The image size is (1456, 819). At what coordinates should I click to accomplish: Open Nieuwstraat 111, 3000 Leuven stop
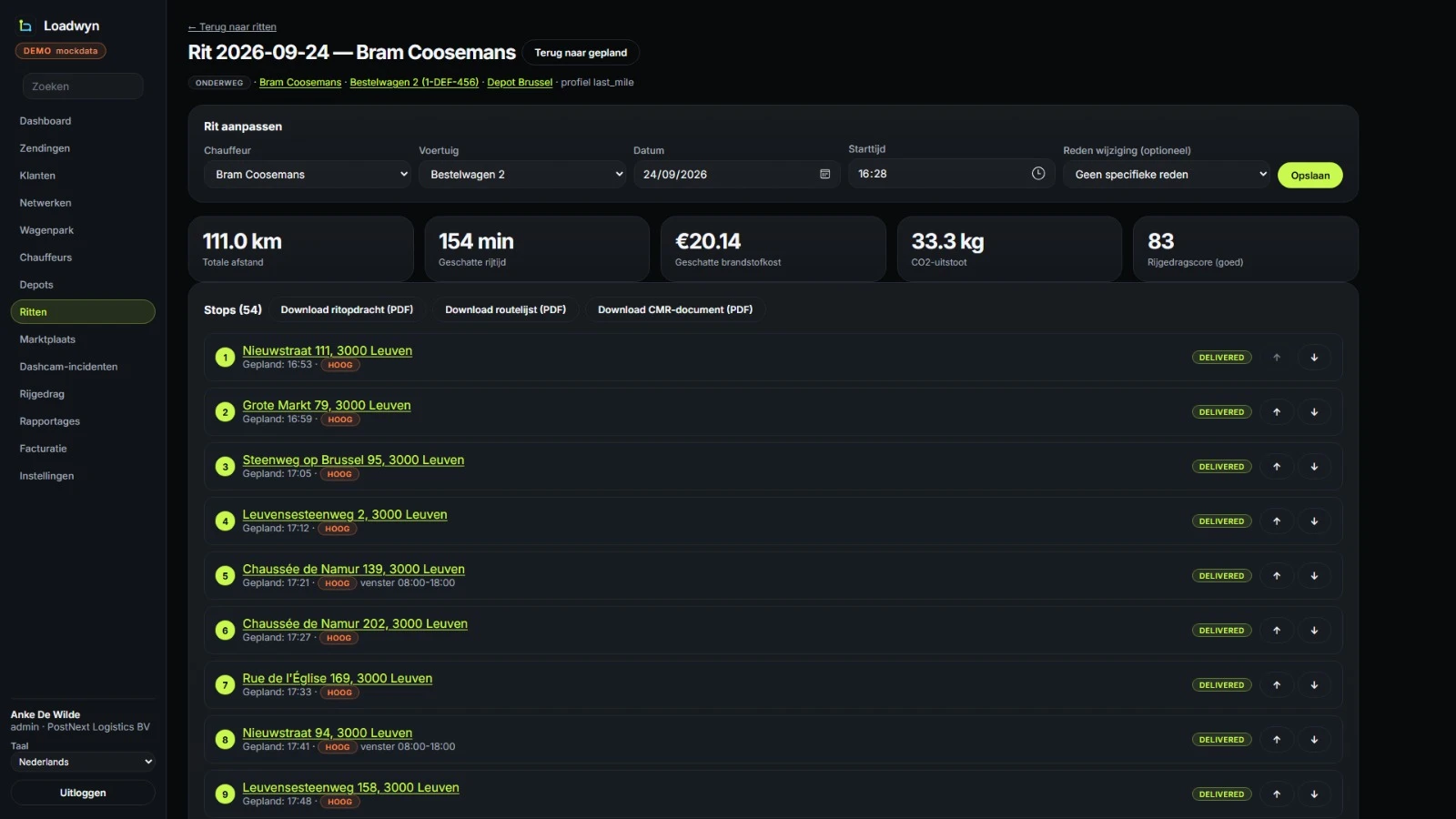[328, 351]
